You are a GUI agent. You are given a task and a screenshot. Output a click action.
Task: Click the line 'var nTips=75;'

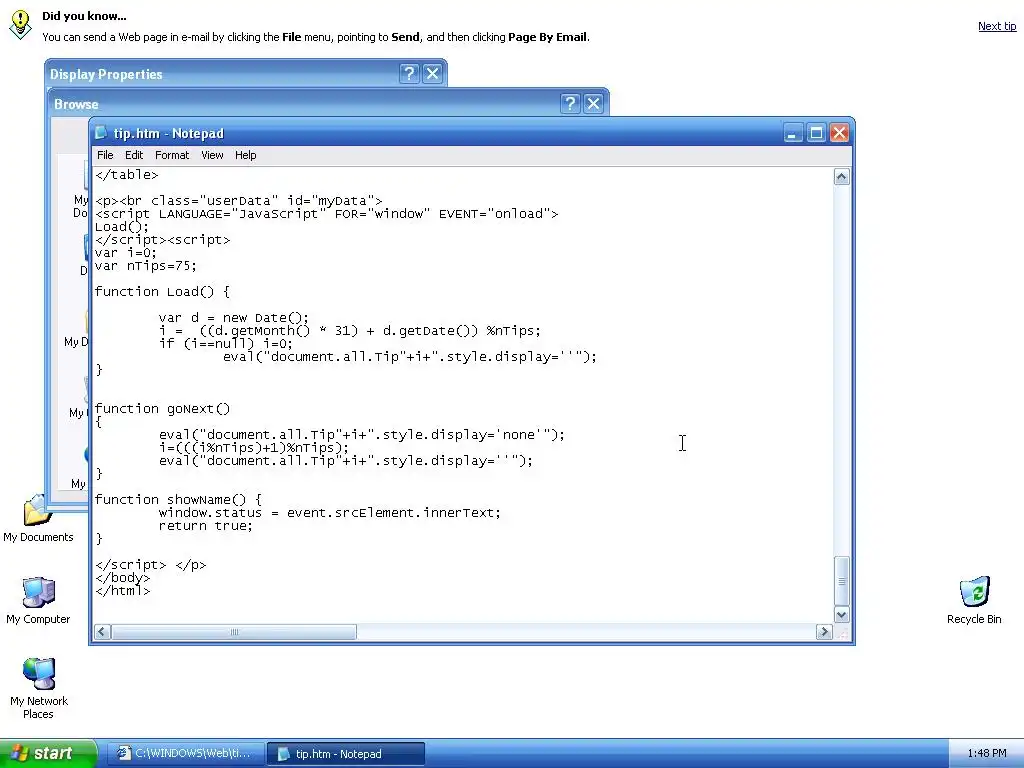coord(145,266)
